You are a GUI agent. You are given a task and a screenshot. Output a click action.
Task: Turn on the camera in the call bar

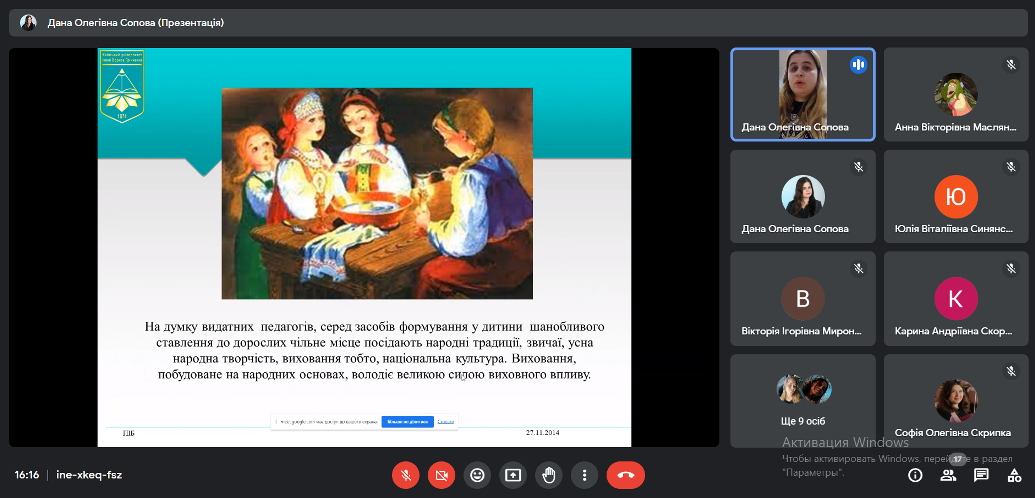441,475
